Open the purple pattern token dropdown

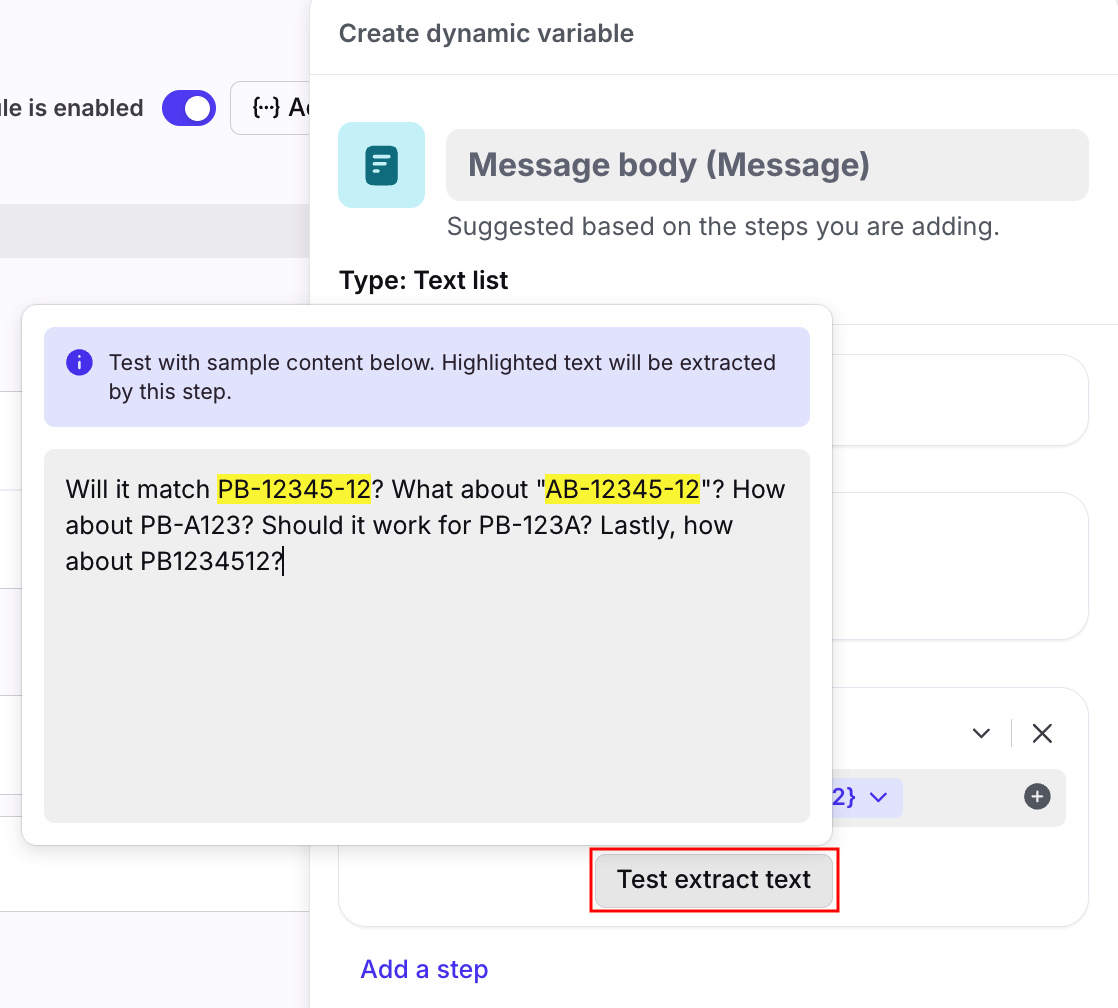877,797
